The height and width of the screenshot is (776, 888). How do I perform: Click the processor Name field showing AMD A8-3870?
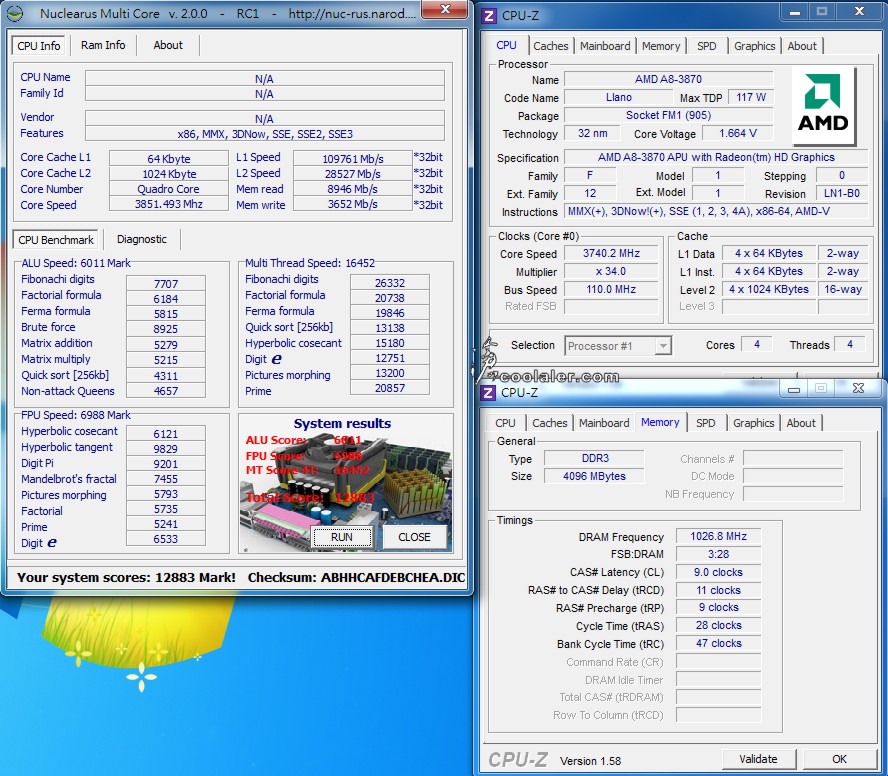[x=668, y=79]
